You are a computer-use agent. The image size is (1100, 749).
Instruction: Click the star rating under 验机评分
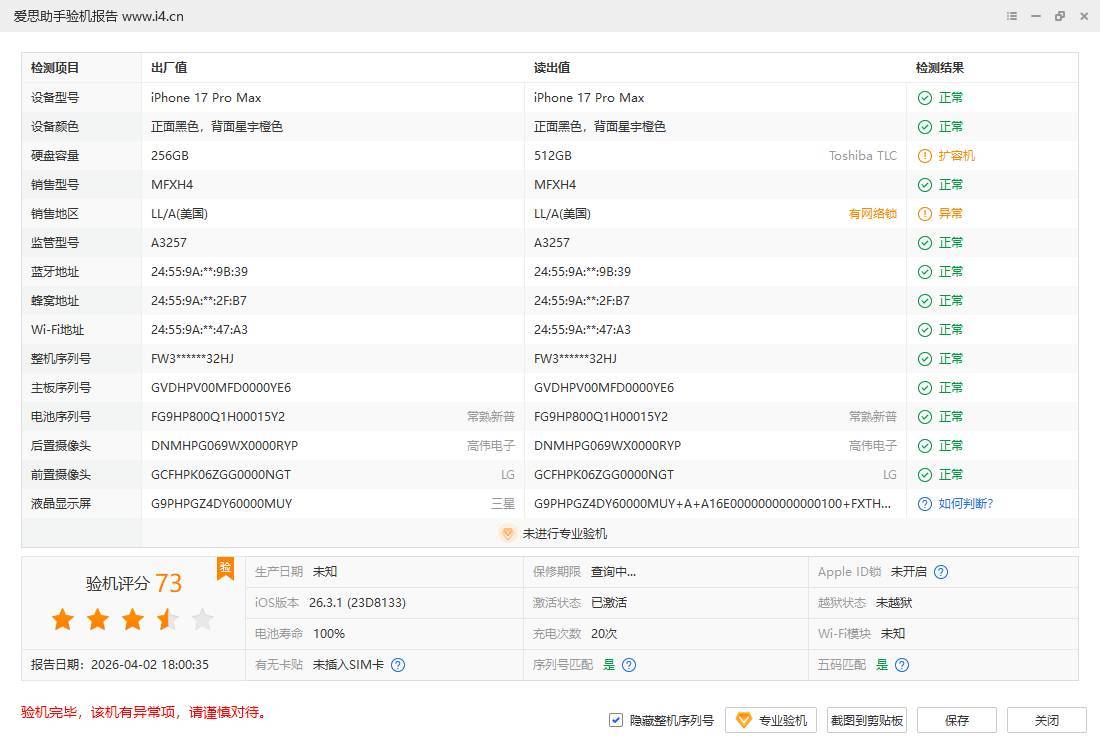click(x=133, y=620)
